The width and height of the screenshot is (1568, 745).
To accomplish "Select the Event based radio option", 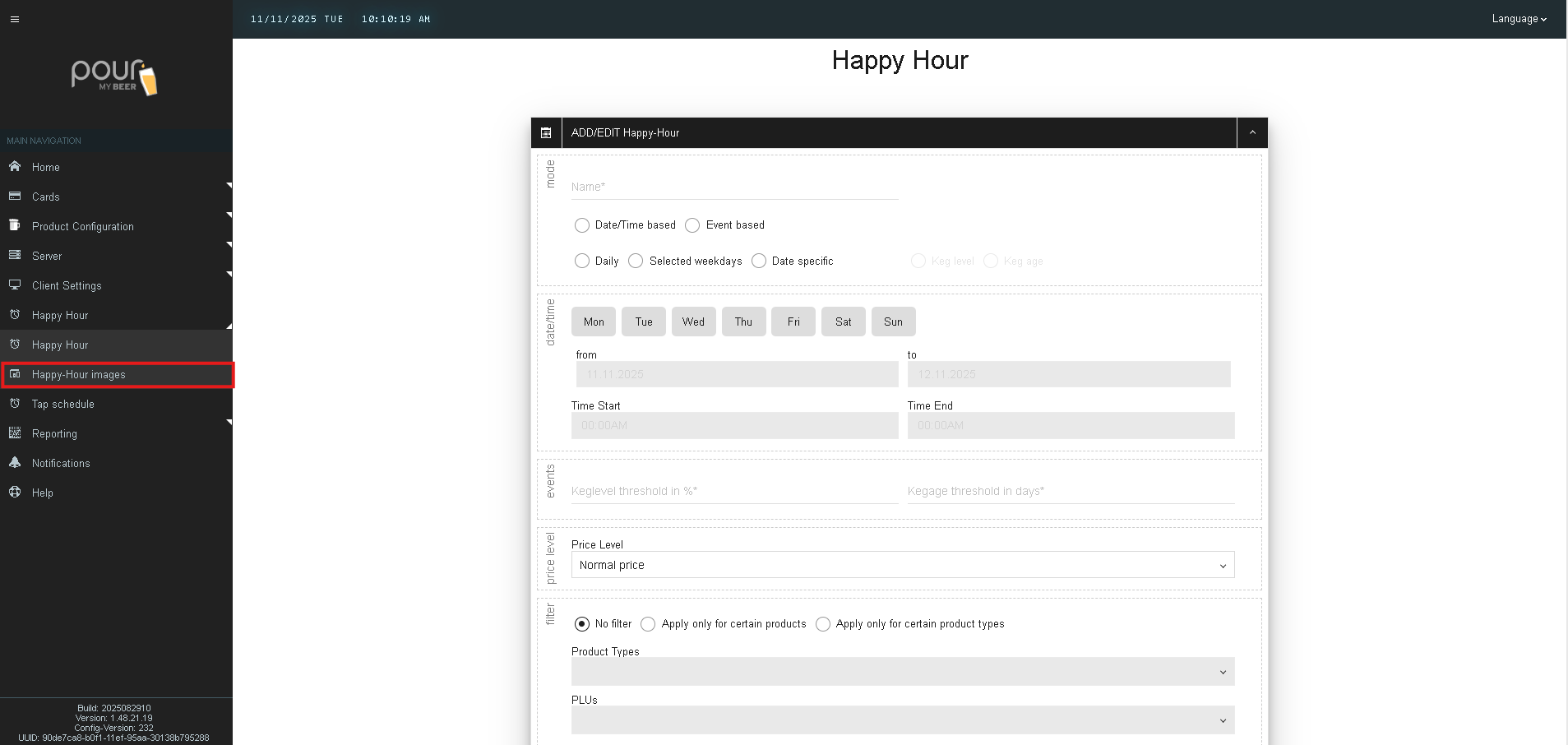I will click(x=692, y=225).
